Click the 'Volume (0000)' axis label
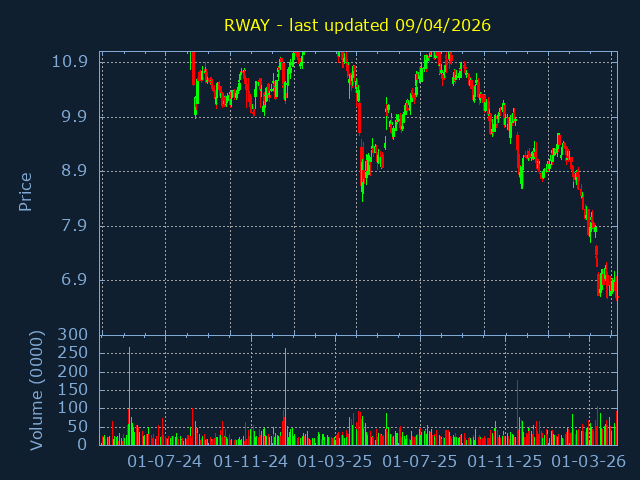The height and width of the screenshot is (480, 640). [x=36, y=389]
